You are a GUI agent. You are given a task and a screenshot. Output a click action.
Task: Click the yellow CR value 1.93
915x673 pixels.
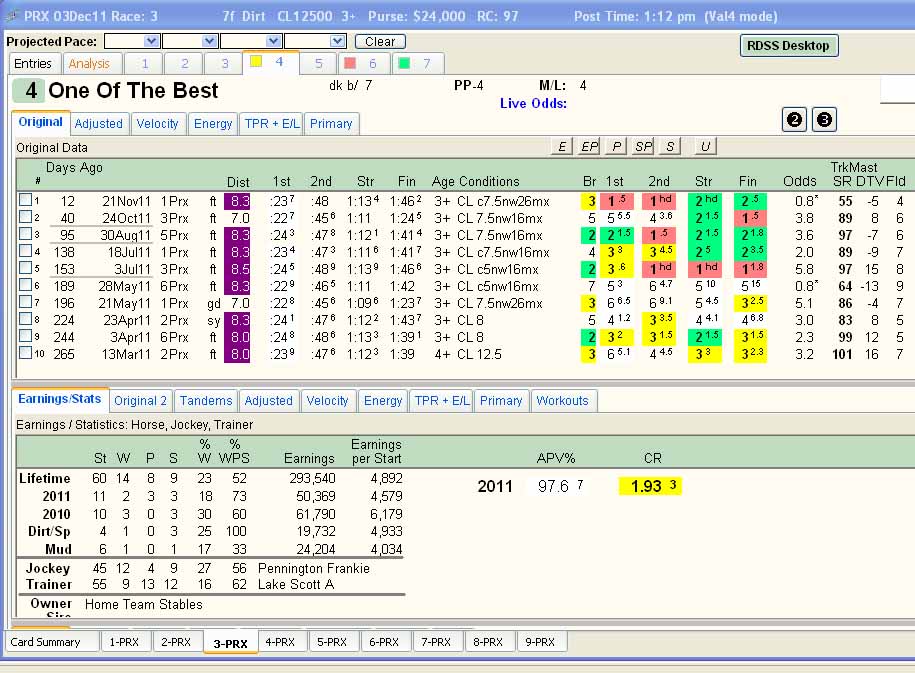[650, 486]
